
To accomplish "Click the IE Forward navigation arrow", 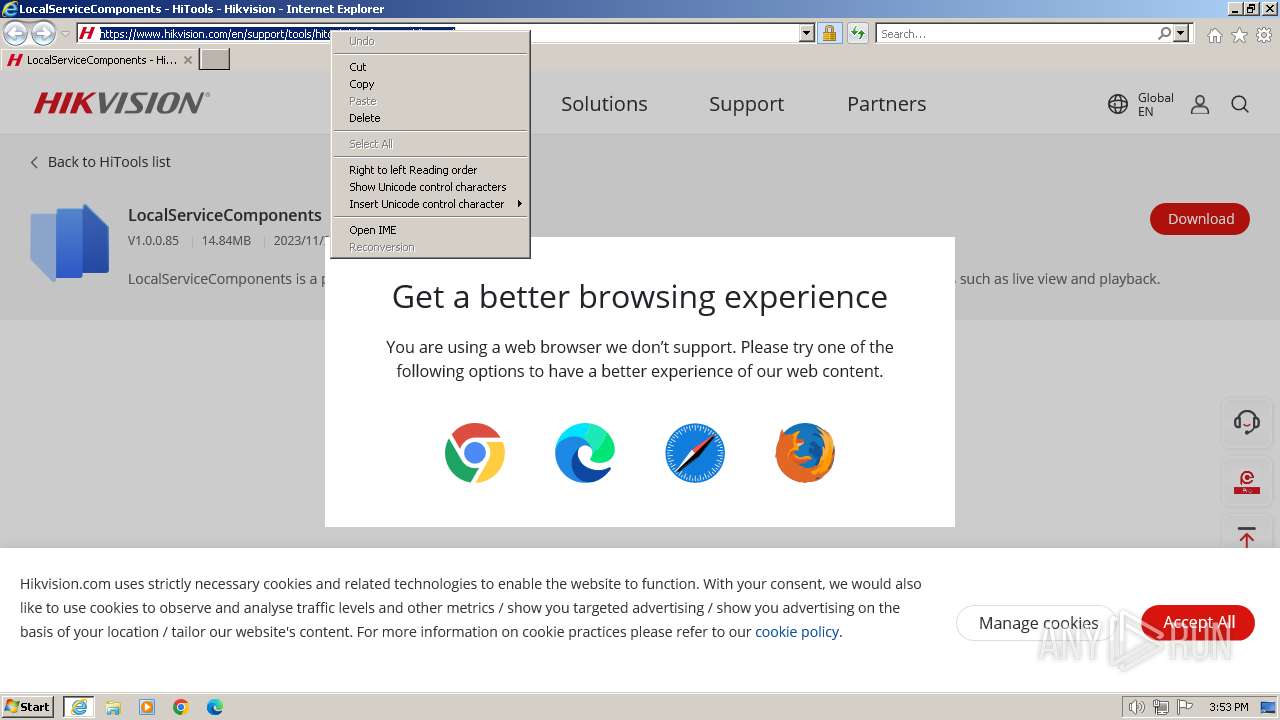I will [x=43, y=33].
